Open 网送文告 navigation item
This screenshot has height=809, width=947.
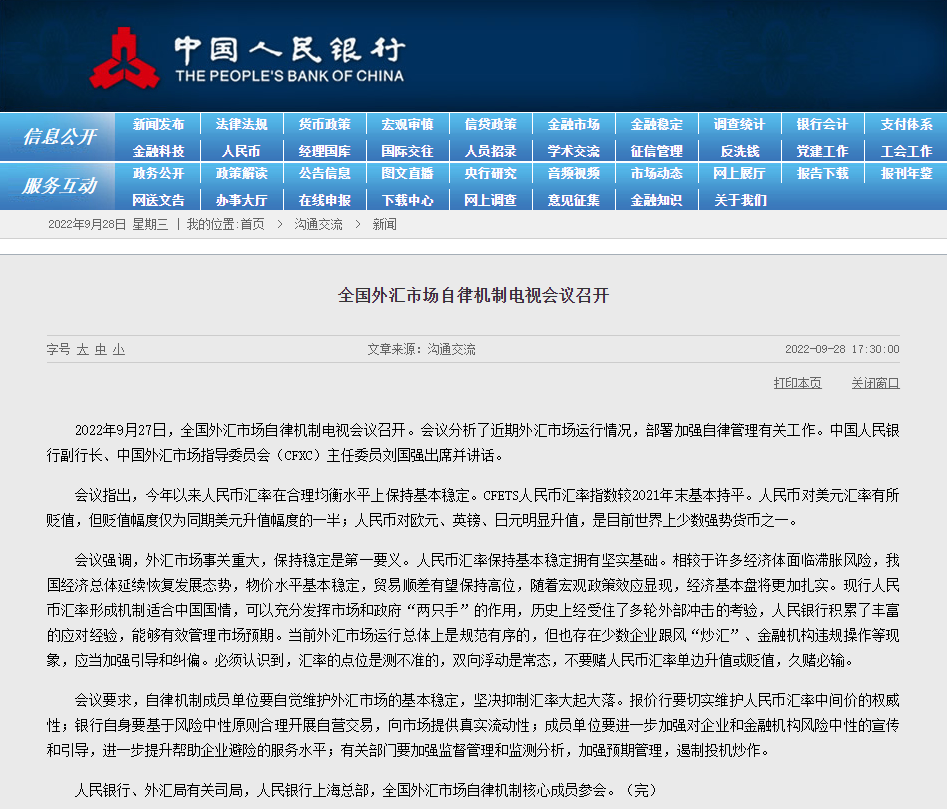coord(158,200)
